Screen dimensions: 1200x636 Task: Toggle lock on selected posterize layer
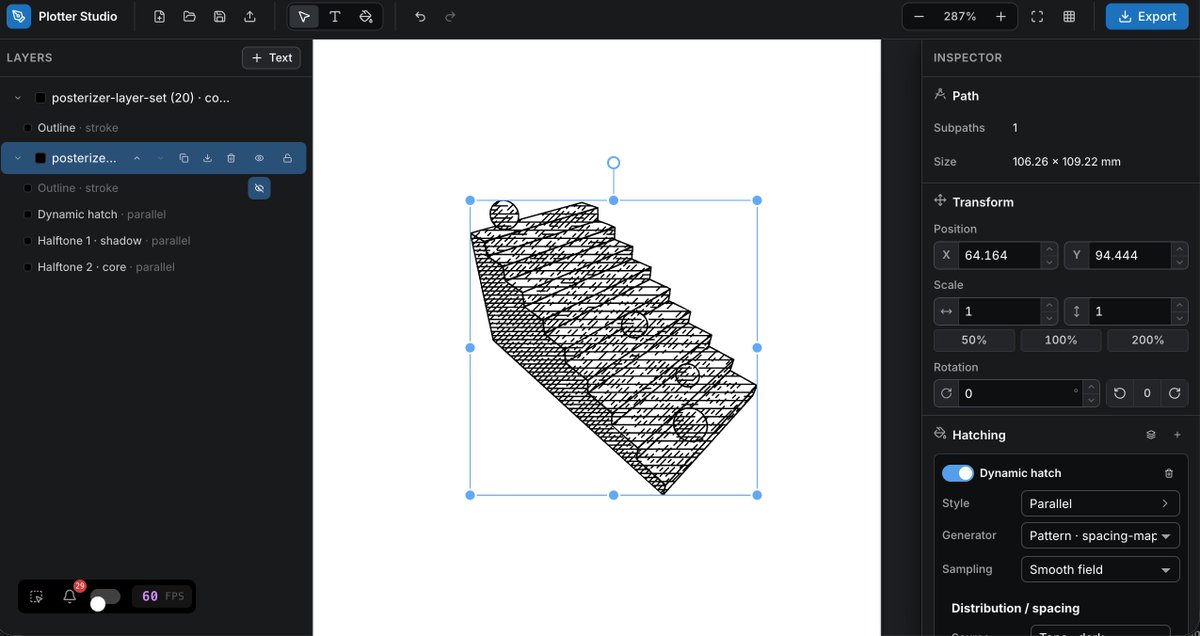tap(287, 158)
